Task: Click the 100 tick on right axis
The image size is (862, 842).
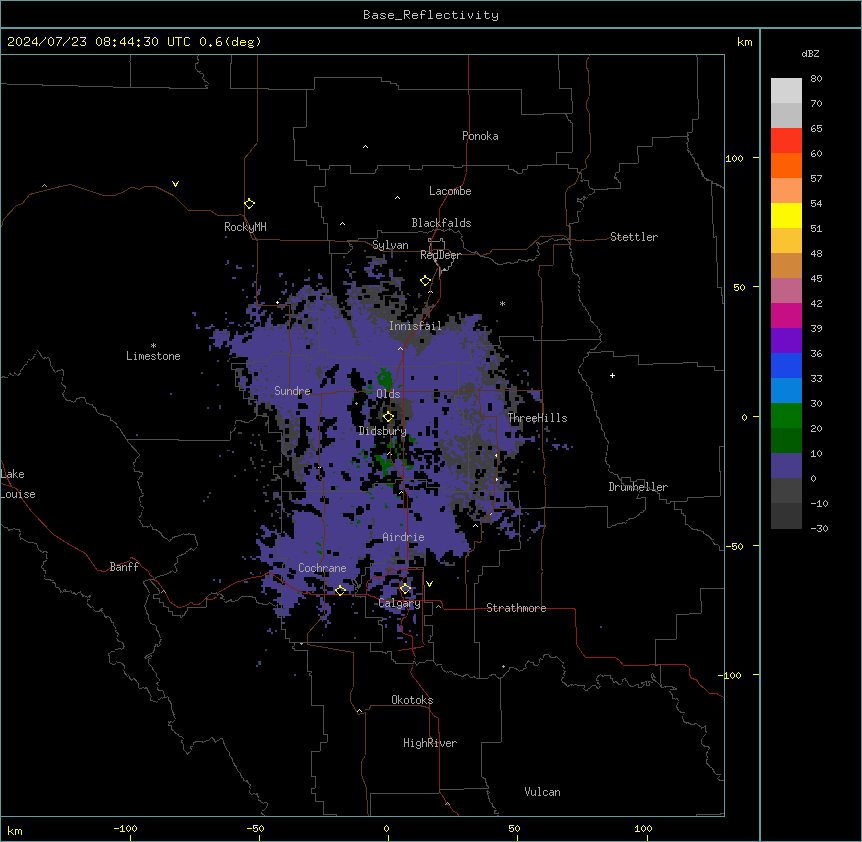Action: click(x=734, y=158)
